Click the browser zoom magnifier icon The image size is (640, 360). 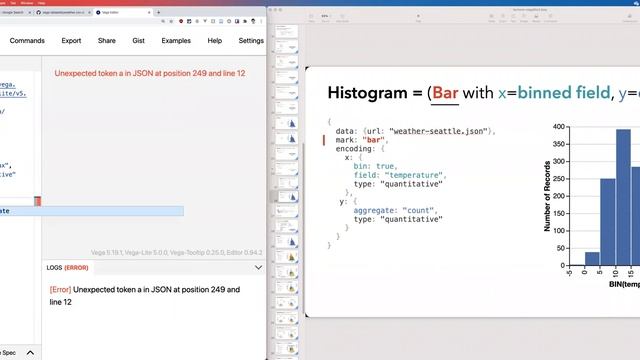click(163, 21)
